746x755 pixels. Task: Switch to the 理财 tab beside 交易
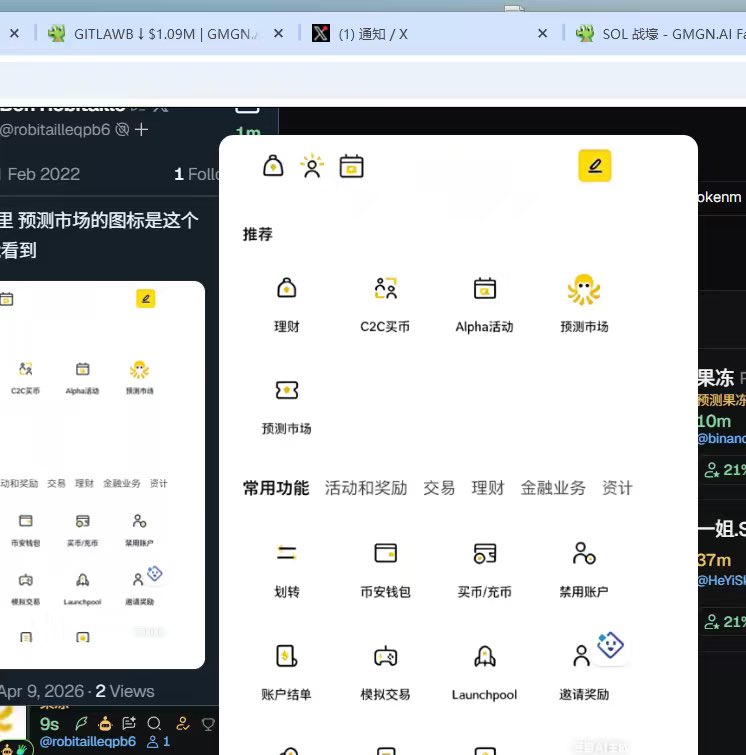click(488, 488)
